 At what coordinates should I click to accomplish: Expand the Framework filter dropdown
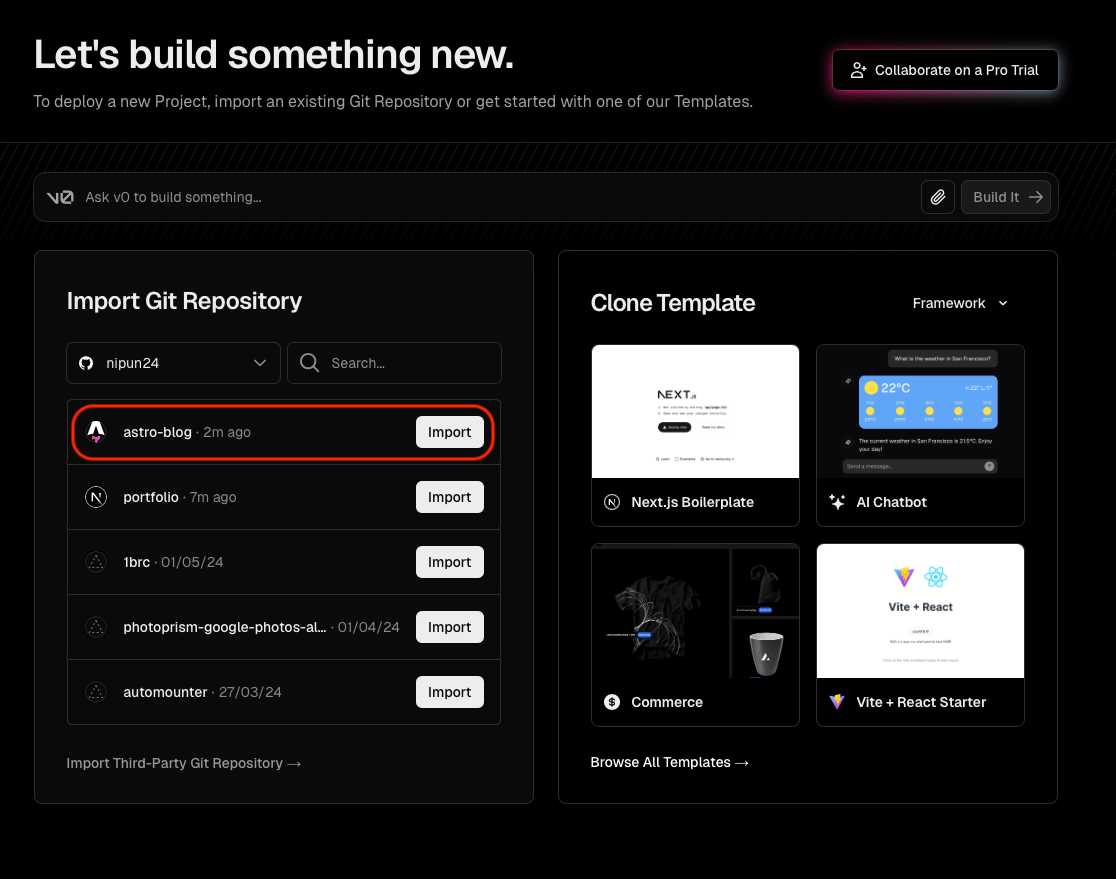click(960, 303)
